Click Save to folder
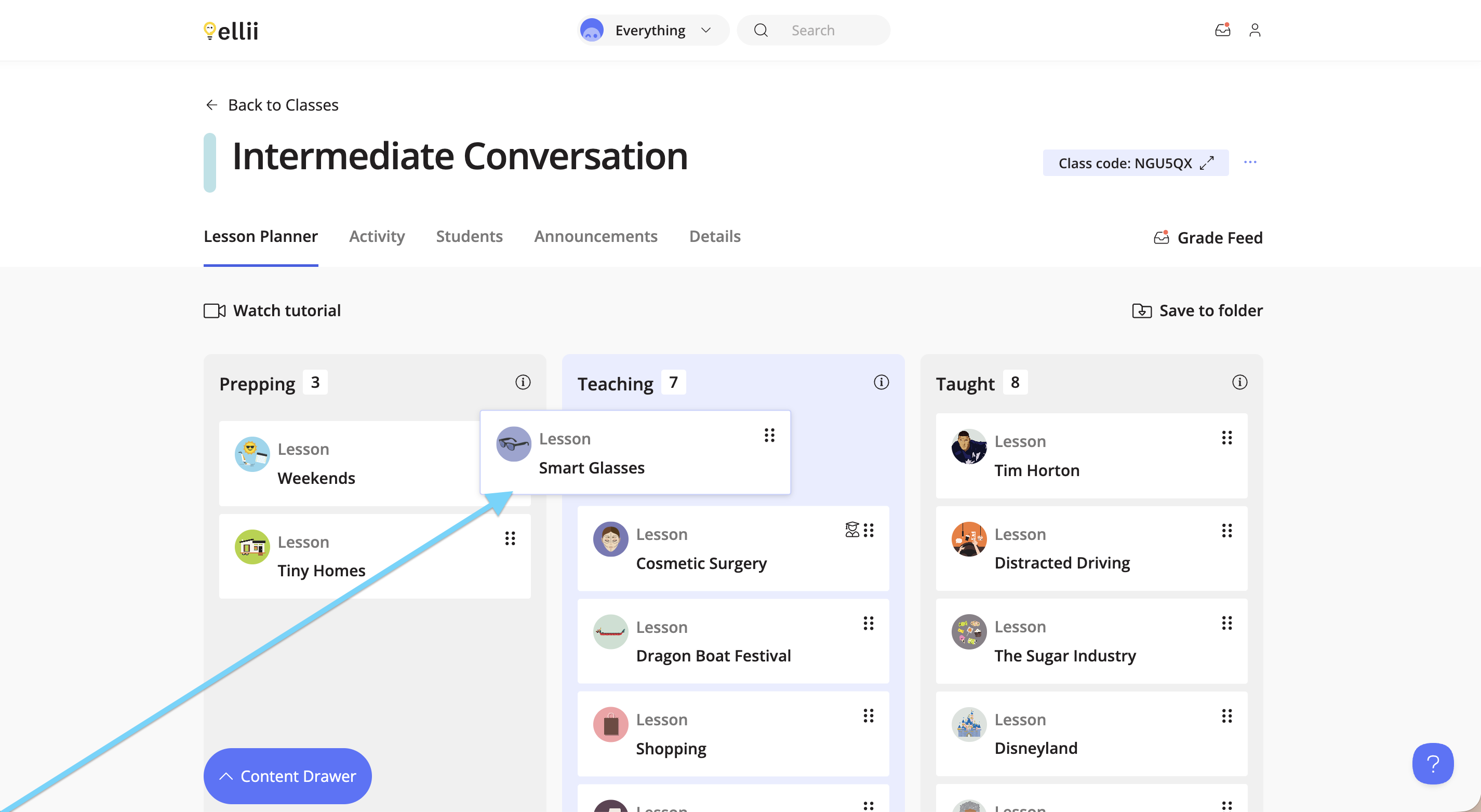The image size is (1481, 812). click(x=1197, y=311)
